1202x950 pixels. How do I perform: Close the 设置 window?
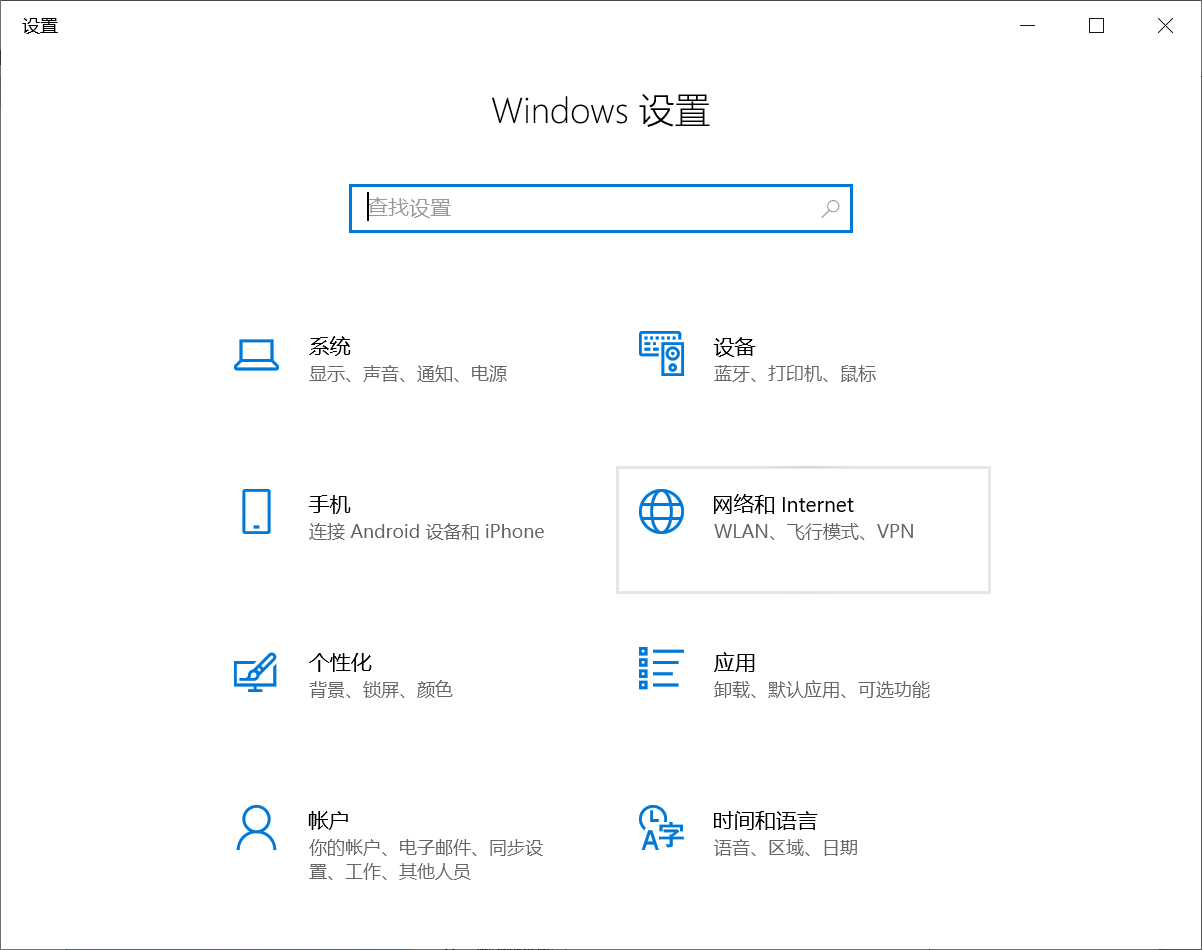pos(1165,26)
